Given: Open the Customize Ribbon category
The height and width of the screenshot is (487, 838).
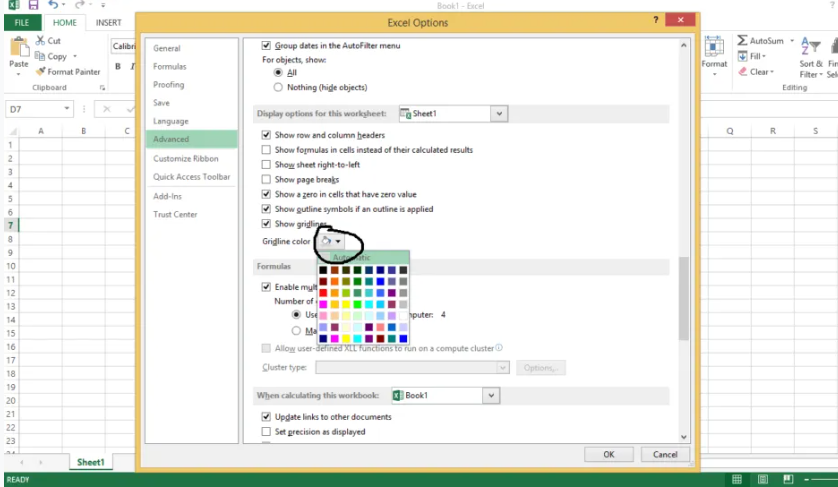Looking at the screenshot, I should (x=186, y=159).
